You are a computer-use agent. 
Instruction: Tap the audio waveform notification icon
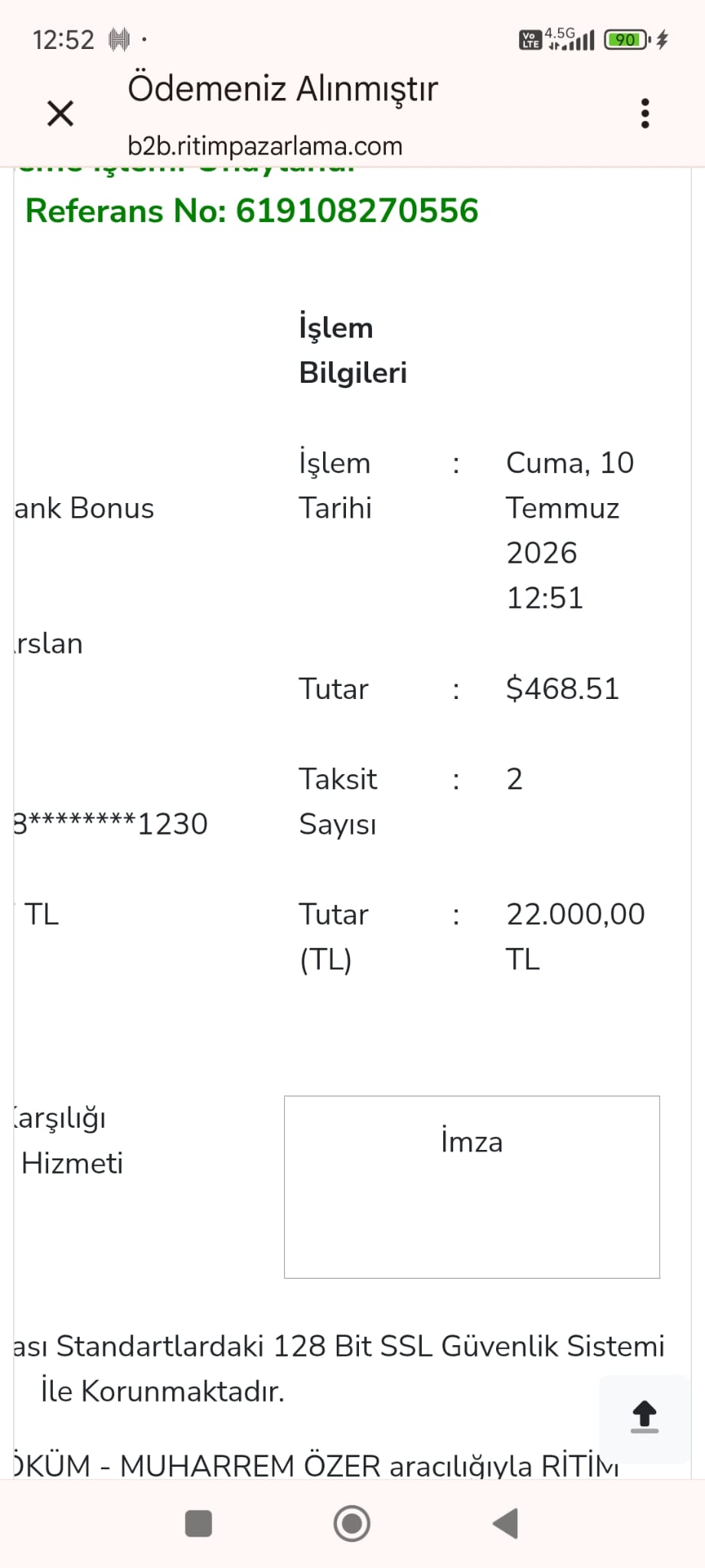(119, 39)
